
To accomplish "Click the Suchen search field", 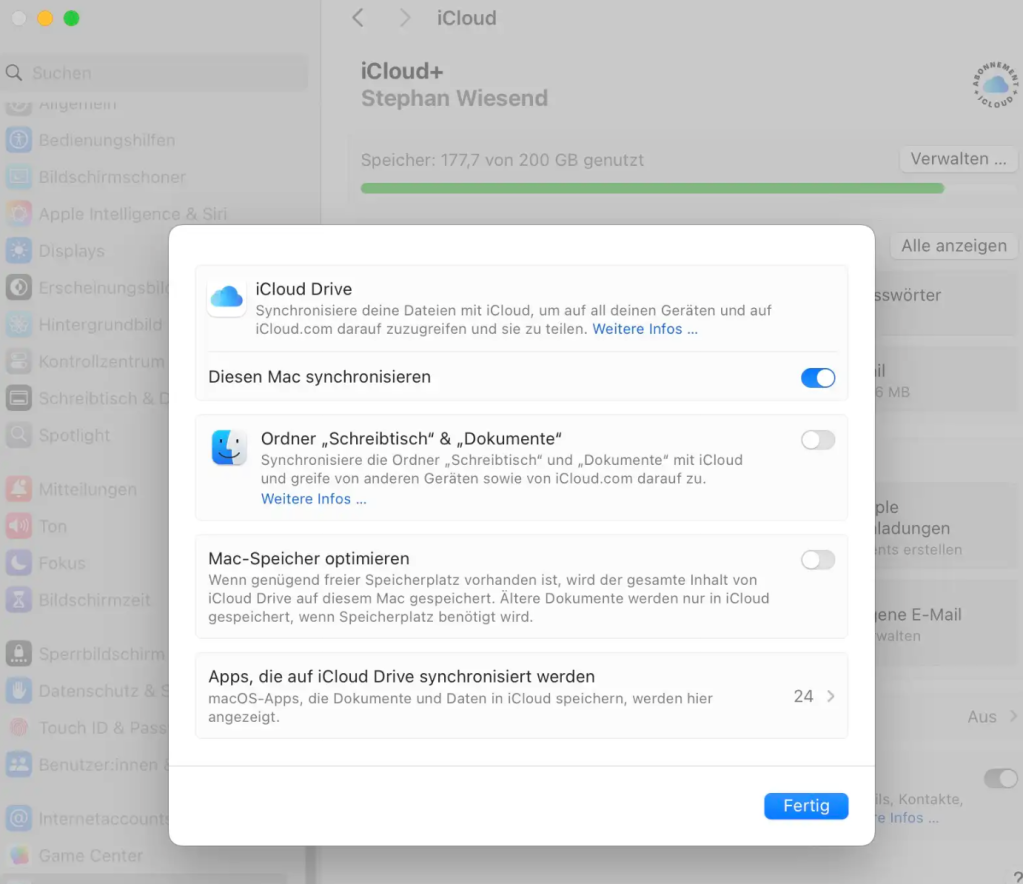I will point(155,72).
